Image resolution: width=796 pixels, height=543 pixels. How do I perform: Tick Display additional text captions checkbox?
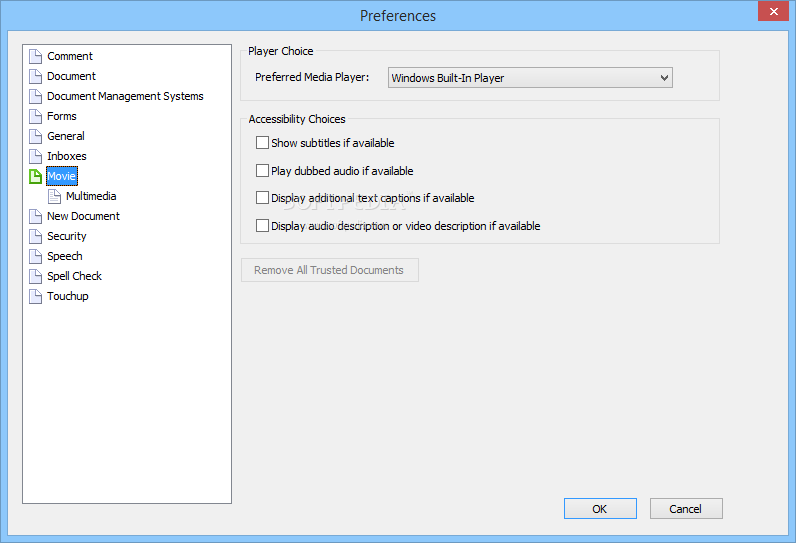pos(262,197)
